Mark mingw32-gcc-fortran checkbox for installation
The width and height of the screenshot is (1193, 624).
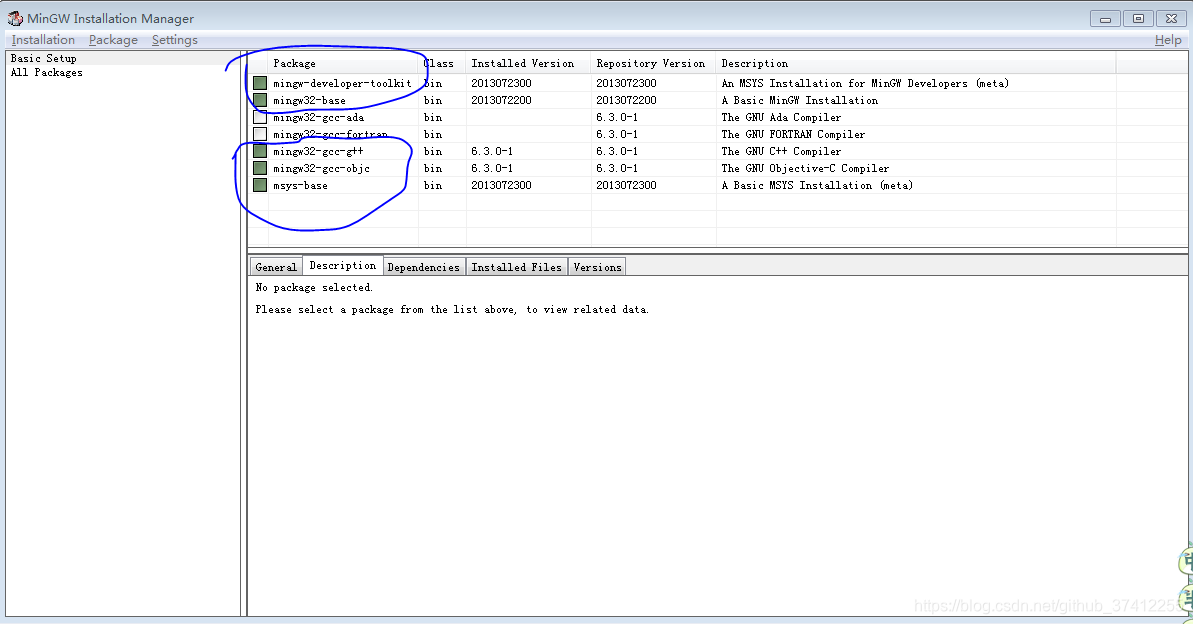point(260,134)
